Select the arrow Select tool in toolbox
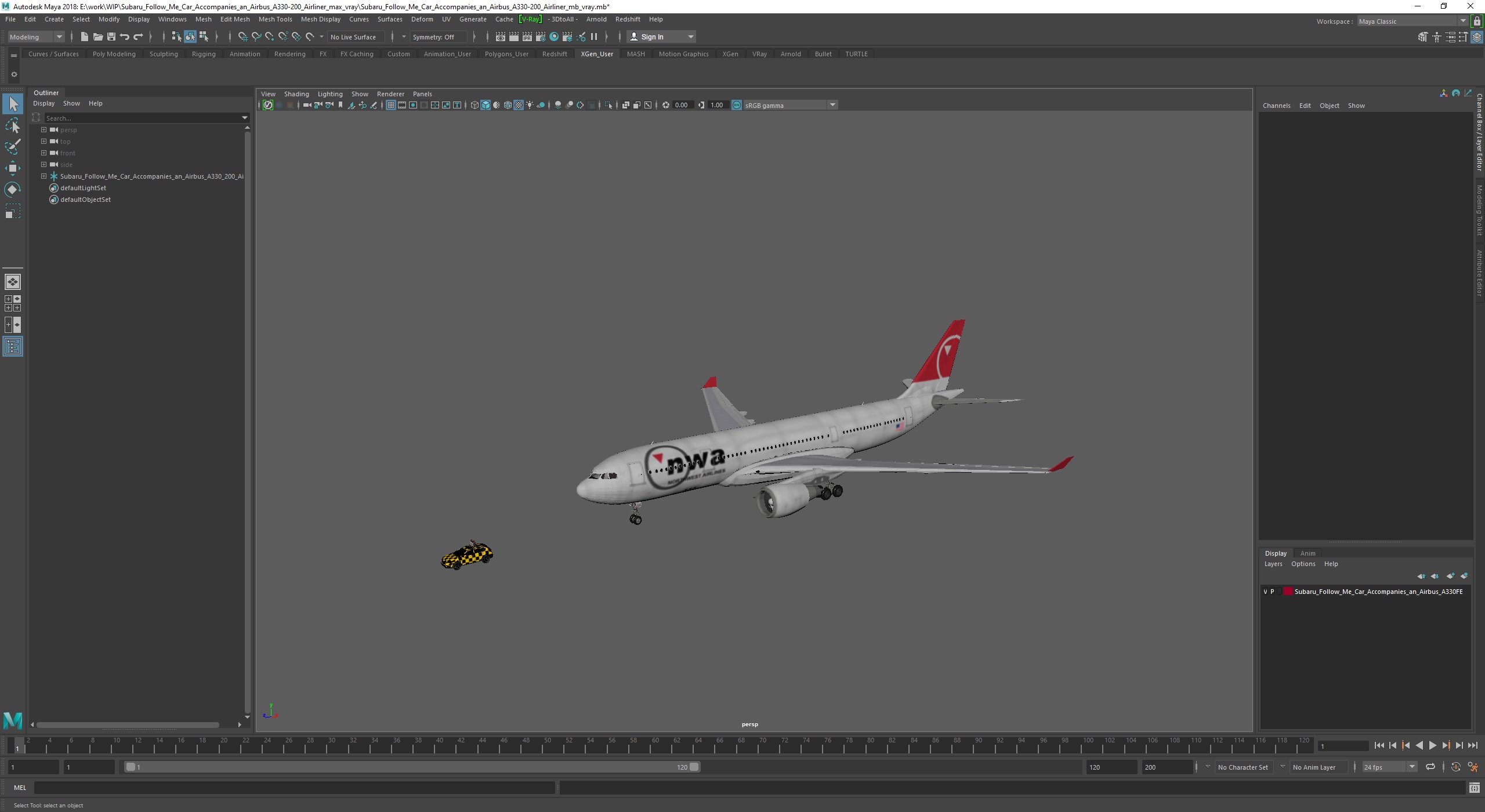Viewport: 1485px width, 812px height. coord(13,104)
